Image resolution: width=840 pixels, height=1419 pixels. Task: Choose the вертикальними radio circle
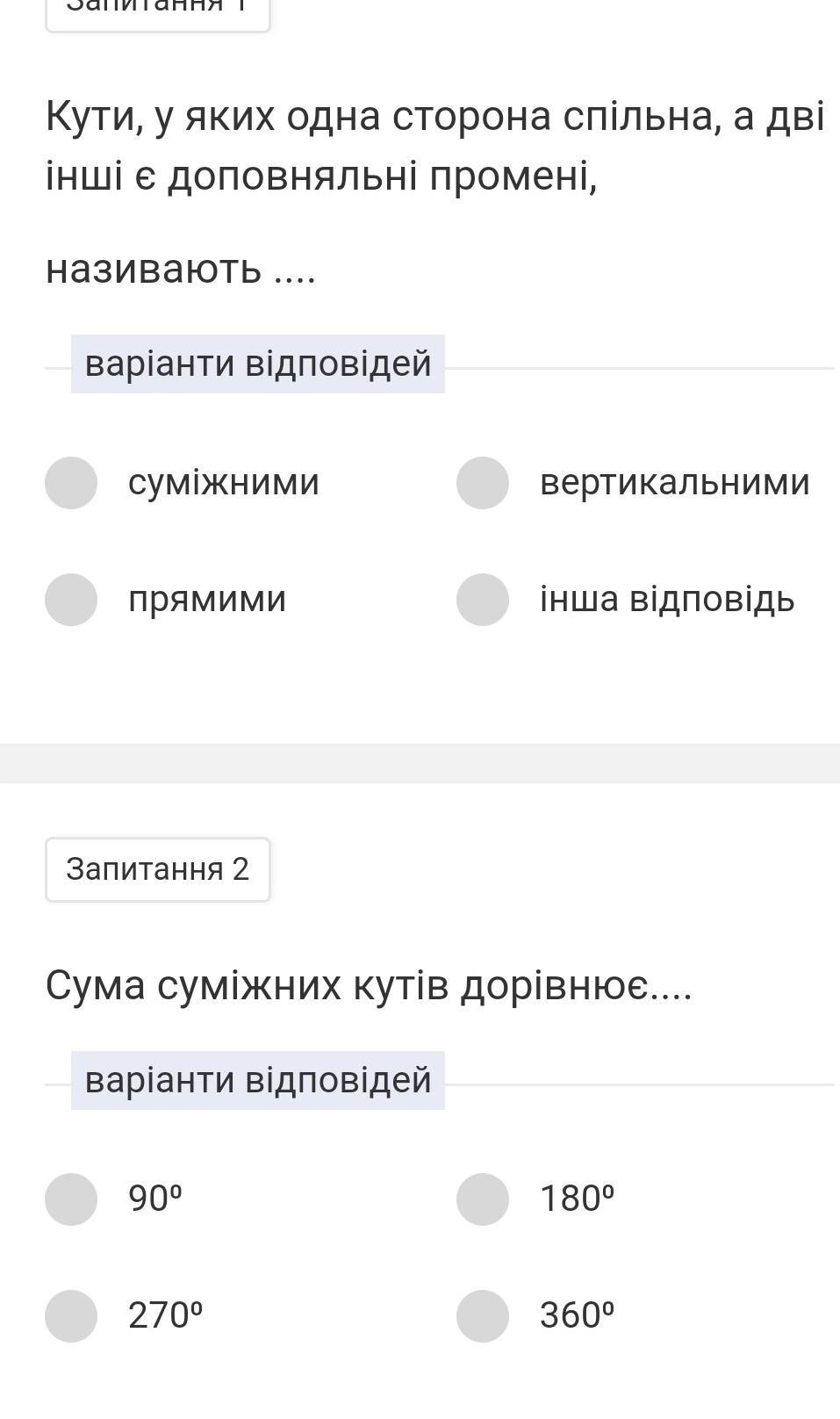coord(483,483)
